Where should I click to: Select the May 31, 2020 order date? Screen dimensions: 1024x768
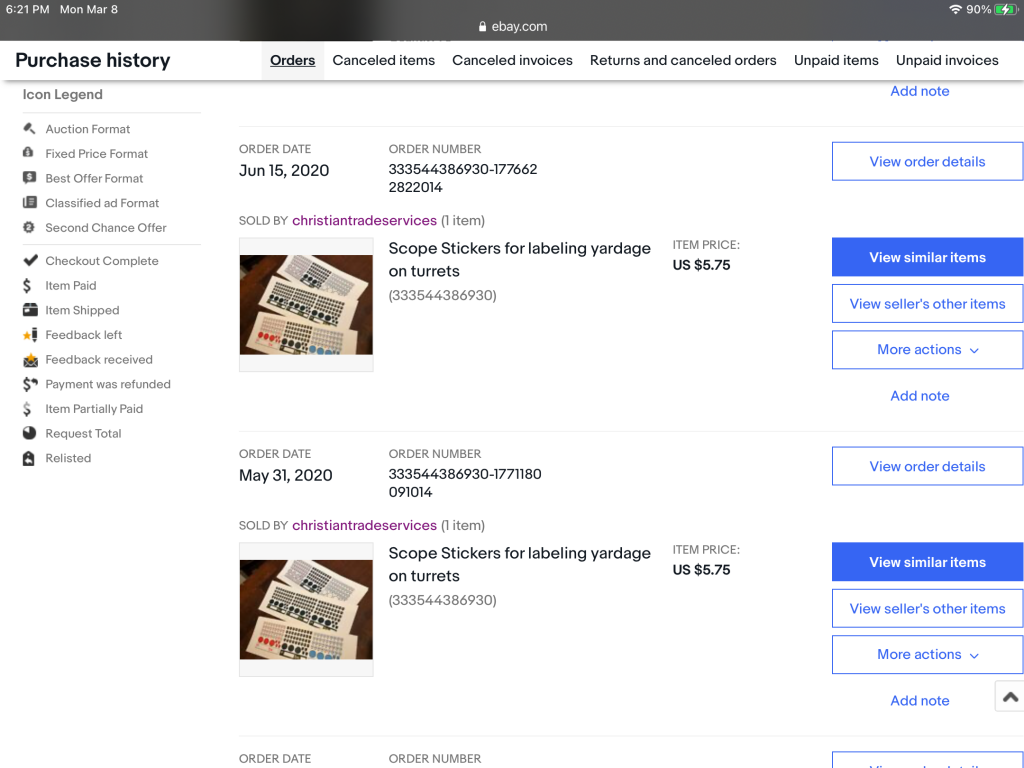click(285, 475)
